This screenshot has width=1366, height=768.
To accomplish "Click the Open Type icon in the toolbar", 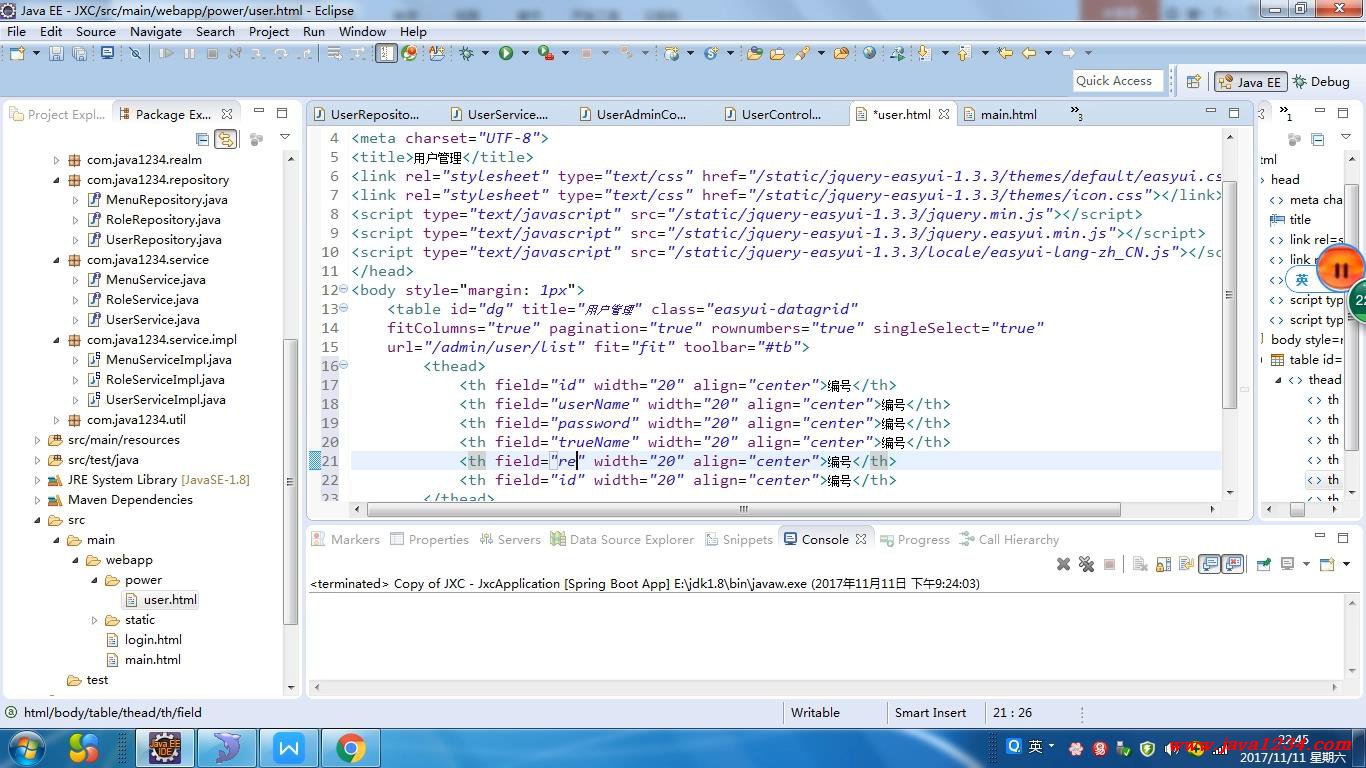I will tap(754, 53).
